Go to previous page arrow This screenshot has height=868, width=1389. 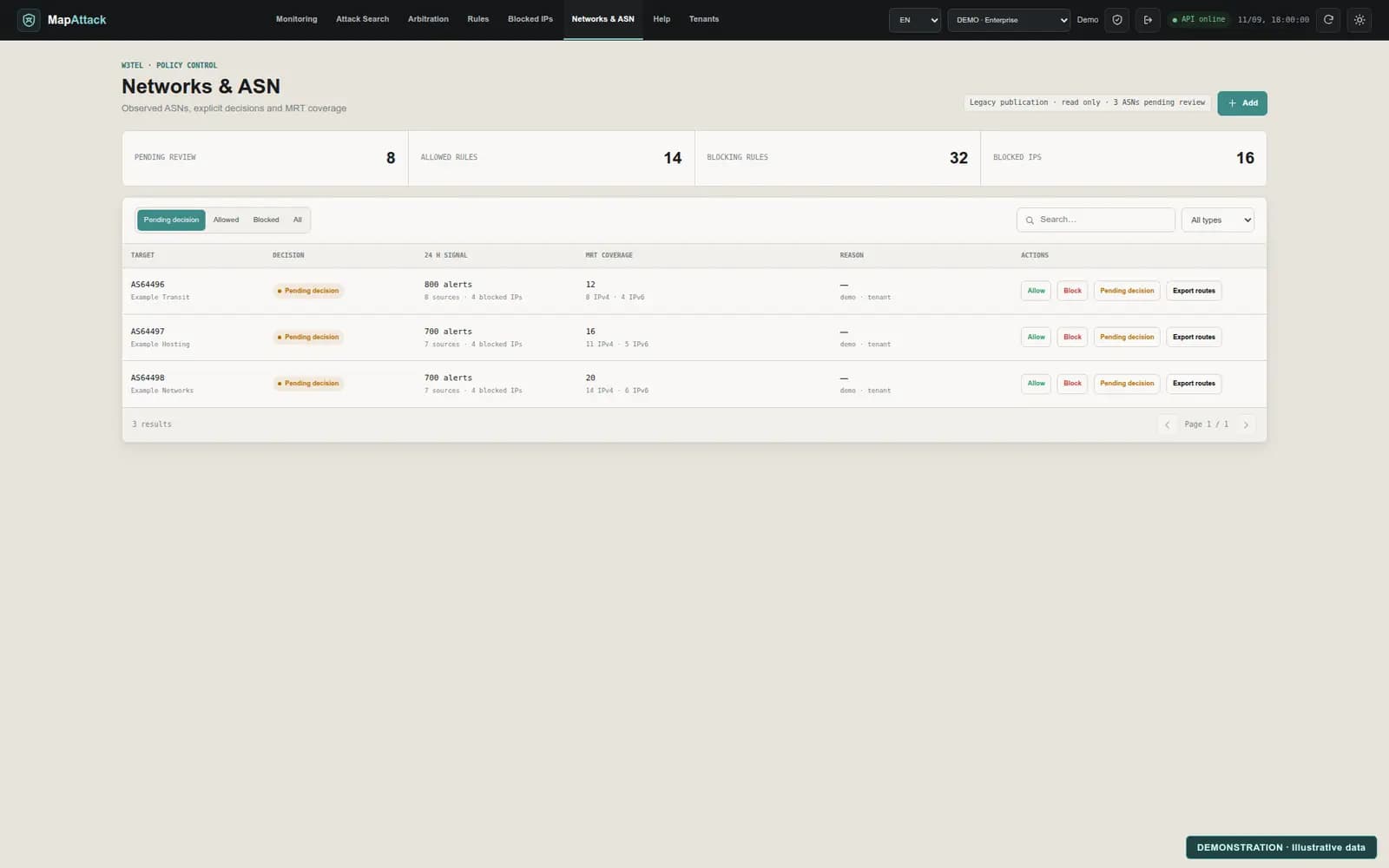click(x=1167, y=424)
